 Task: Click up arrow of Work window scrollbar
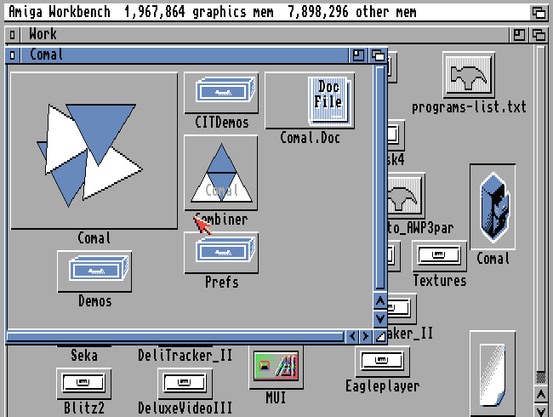[541, 395]
